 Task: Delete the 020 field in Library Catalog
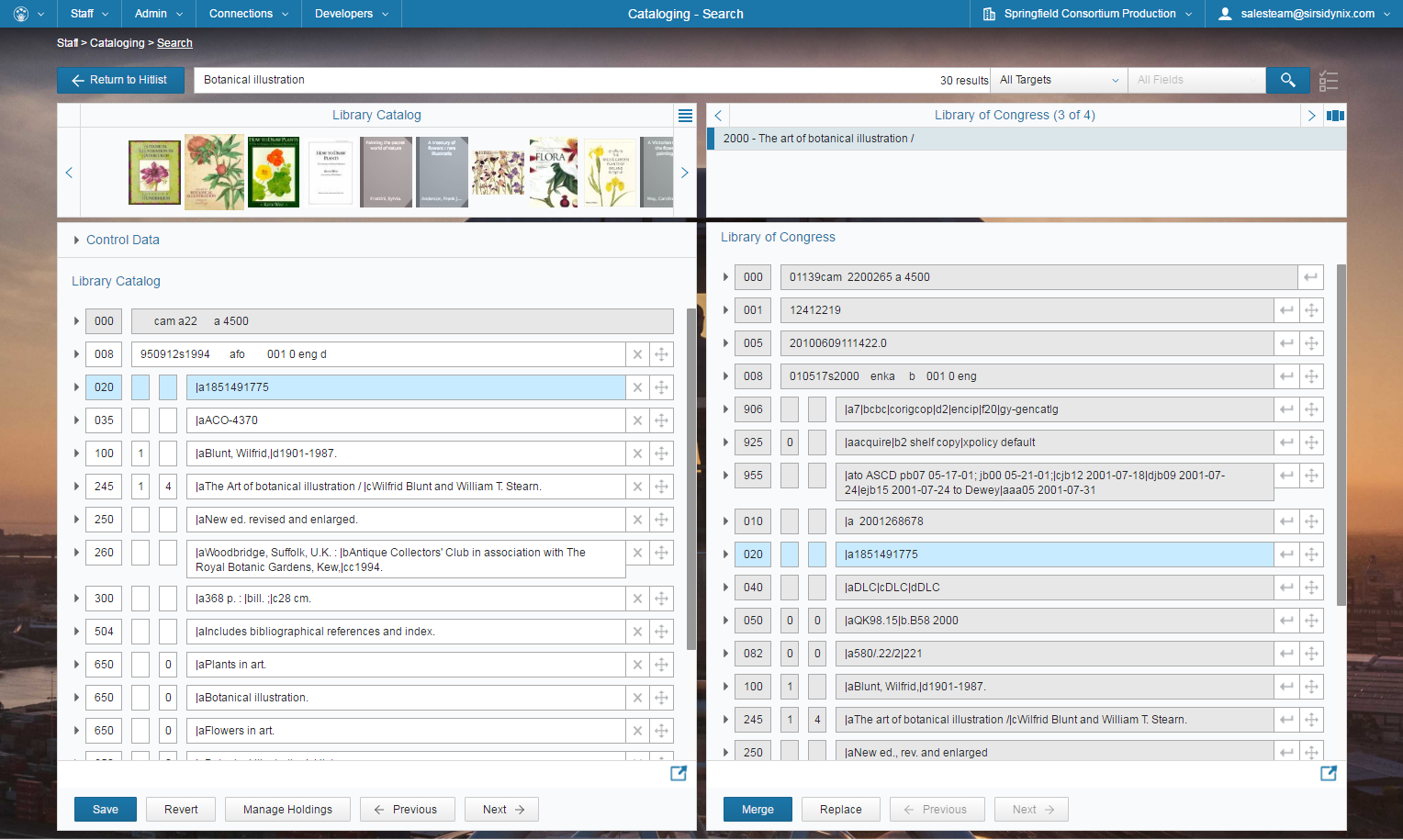(637, 387)
